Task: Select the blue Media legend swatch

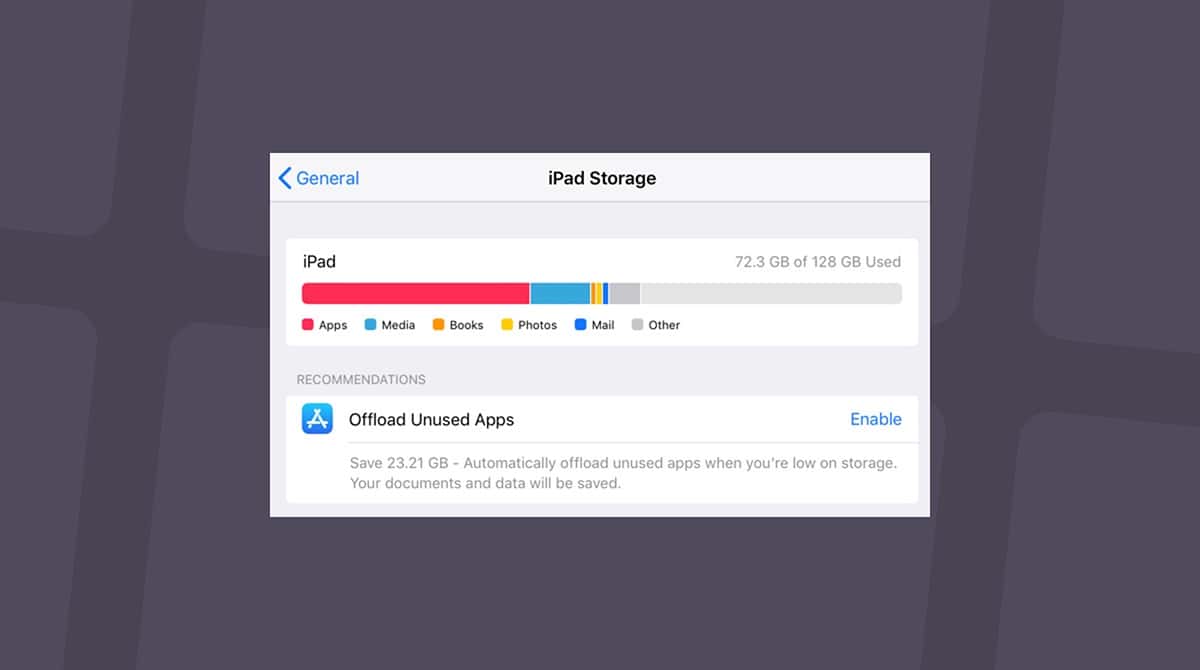Action: (x=370, y=325)
